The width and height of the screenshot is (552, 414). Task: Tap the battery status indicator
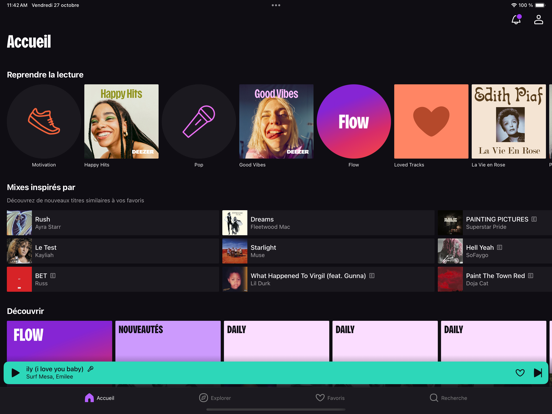coord(540,5)
